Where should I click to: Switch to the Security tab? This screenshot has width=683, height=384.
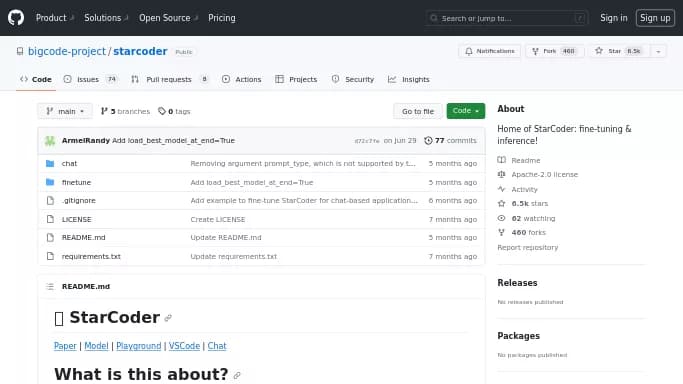click(353, 79)
